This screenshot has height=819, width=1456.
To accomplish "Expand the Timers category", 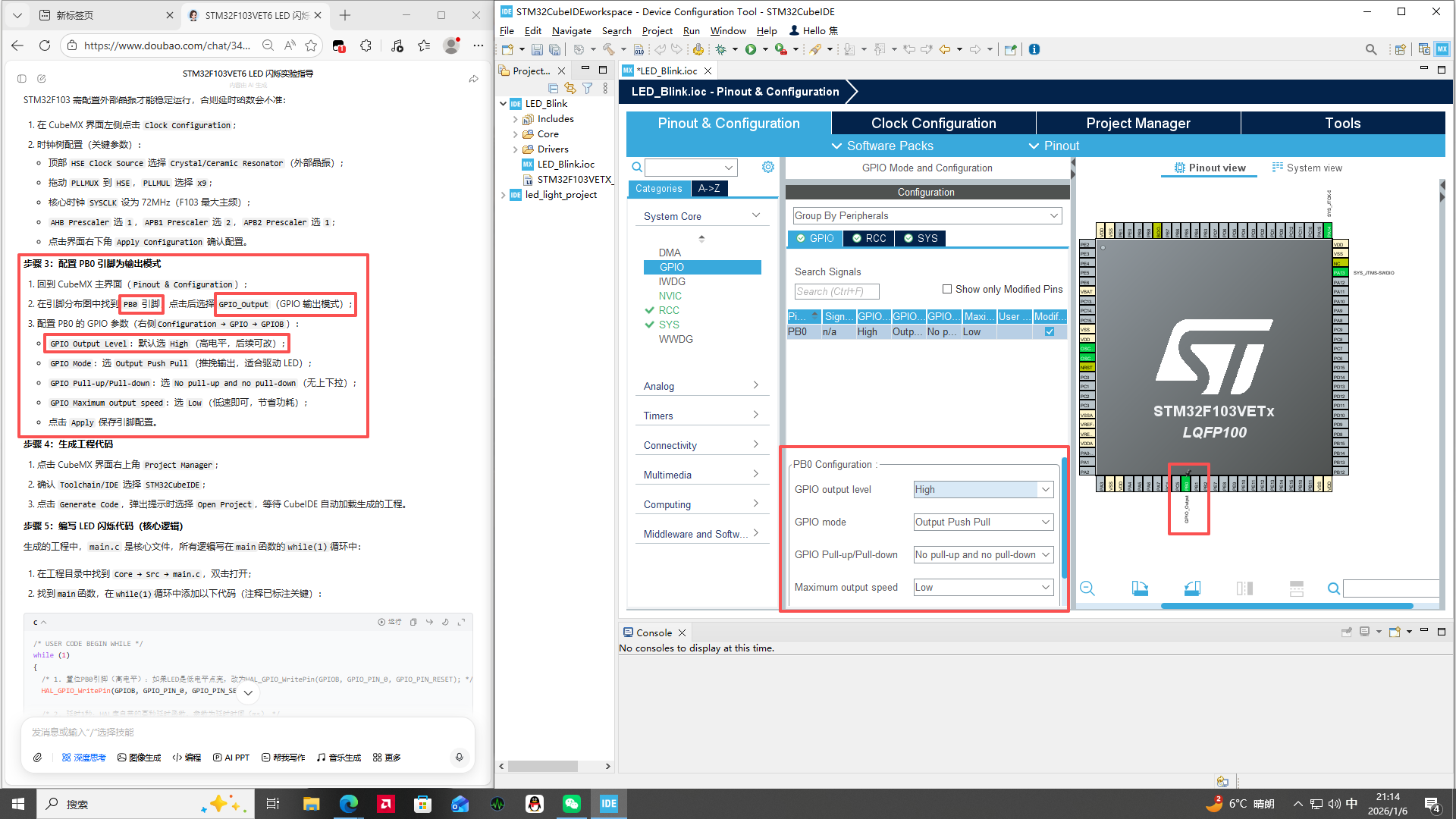I will click(x=701, y=416).
